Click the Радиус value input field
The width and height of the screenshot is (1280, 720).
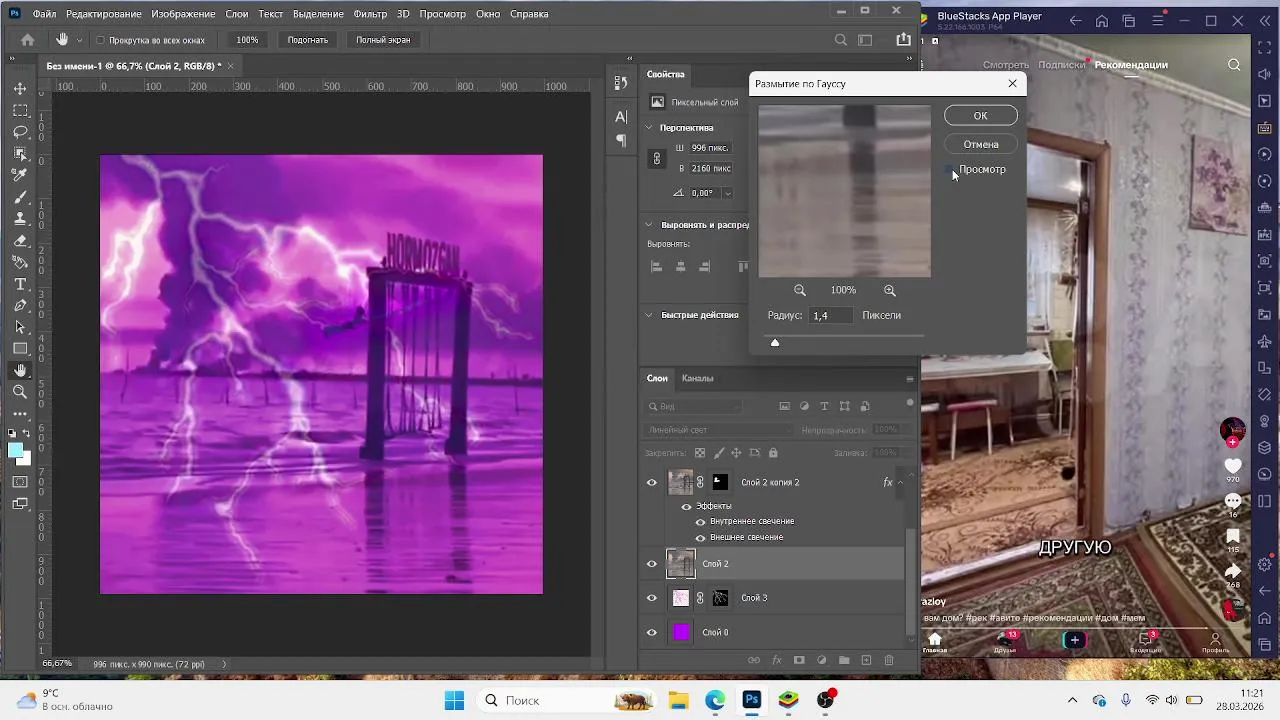[831, 315]
